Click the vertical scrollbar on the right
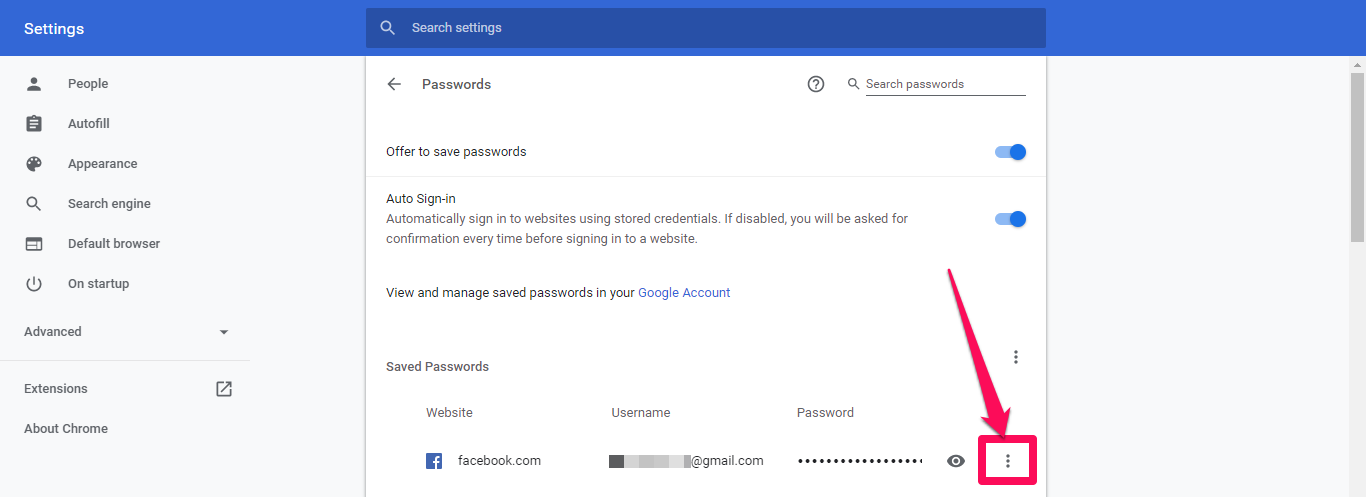The width and height of the screenshot is (1366, 497). coord(1357,148)
